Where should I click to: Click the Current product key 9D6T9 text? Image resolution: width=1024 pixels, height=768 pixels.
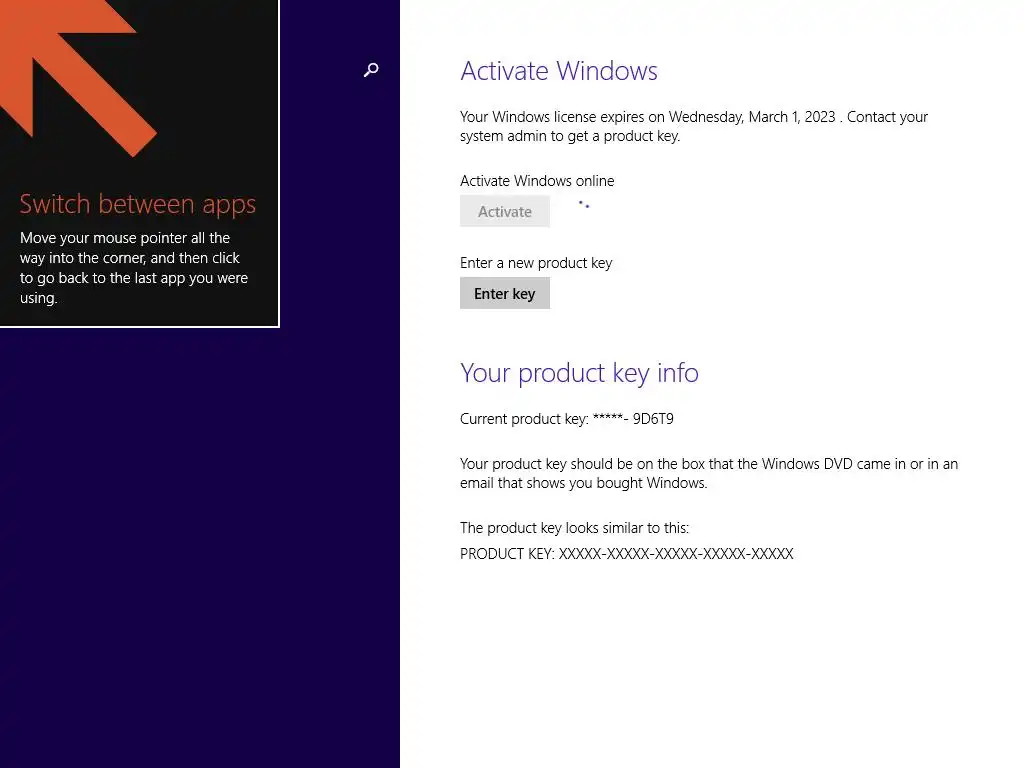pos(566,419)
